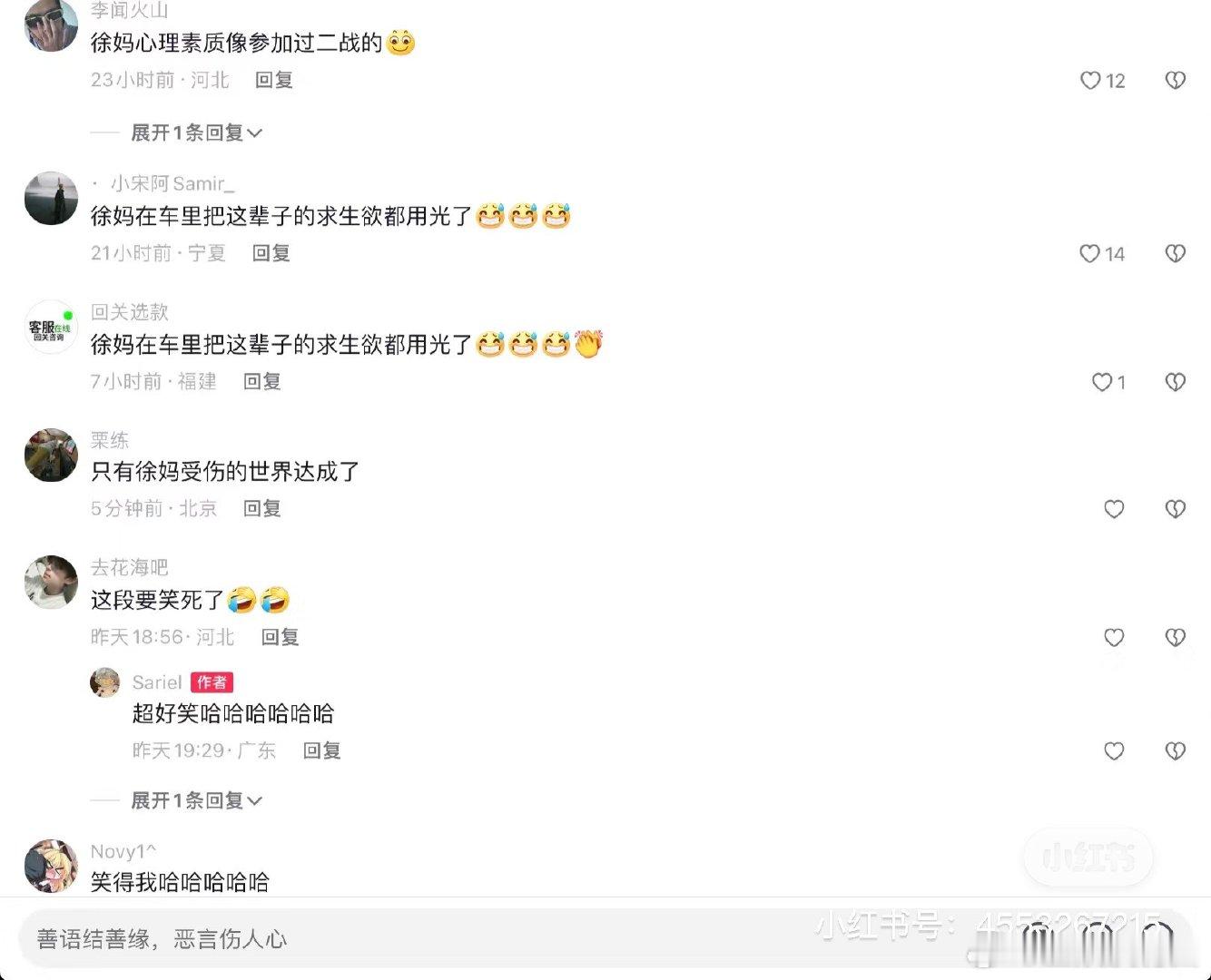
Task: Open 去花海吧's profile avatar
Action: pos(51,582)
